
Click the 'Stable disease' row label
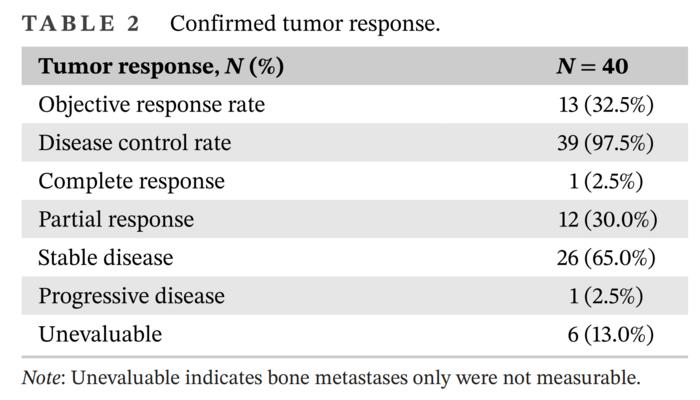(x=106, y=257)
